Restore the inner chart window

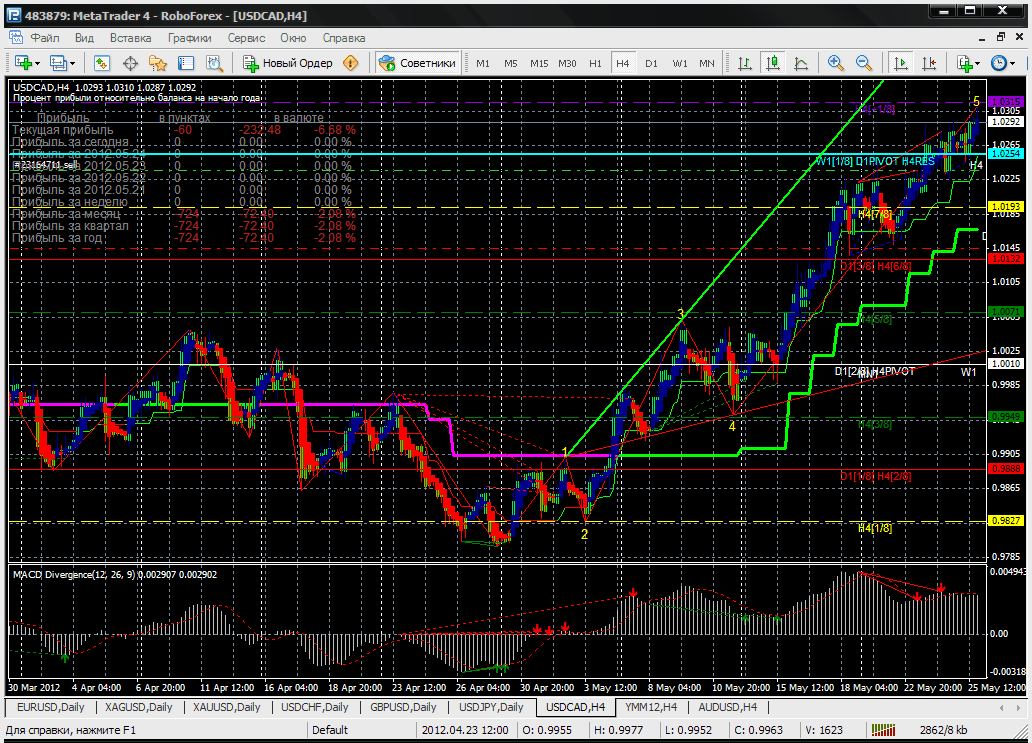click(x=1001, y=37)
